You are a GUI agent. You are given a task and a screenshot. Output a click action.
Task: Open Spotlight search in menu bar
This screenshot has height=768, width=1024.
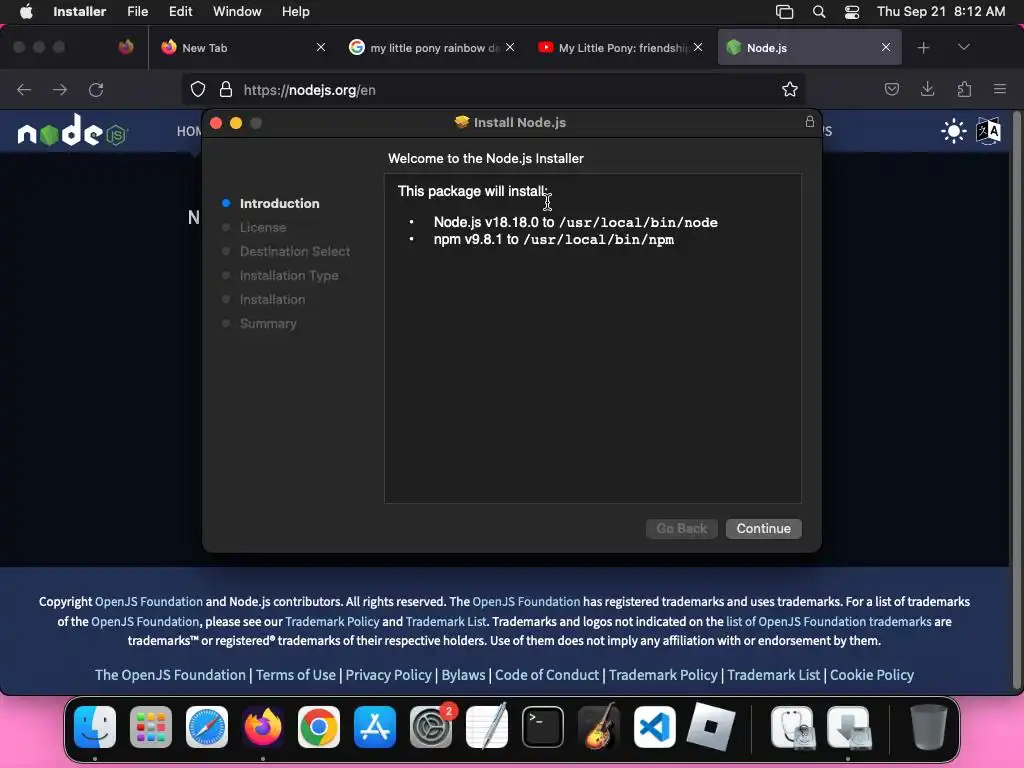click(819, 12)
